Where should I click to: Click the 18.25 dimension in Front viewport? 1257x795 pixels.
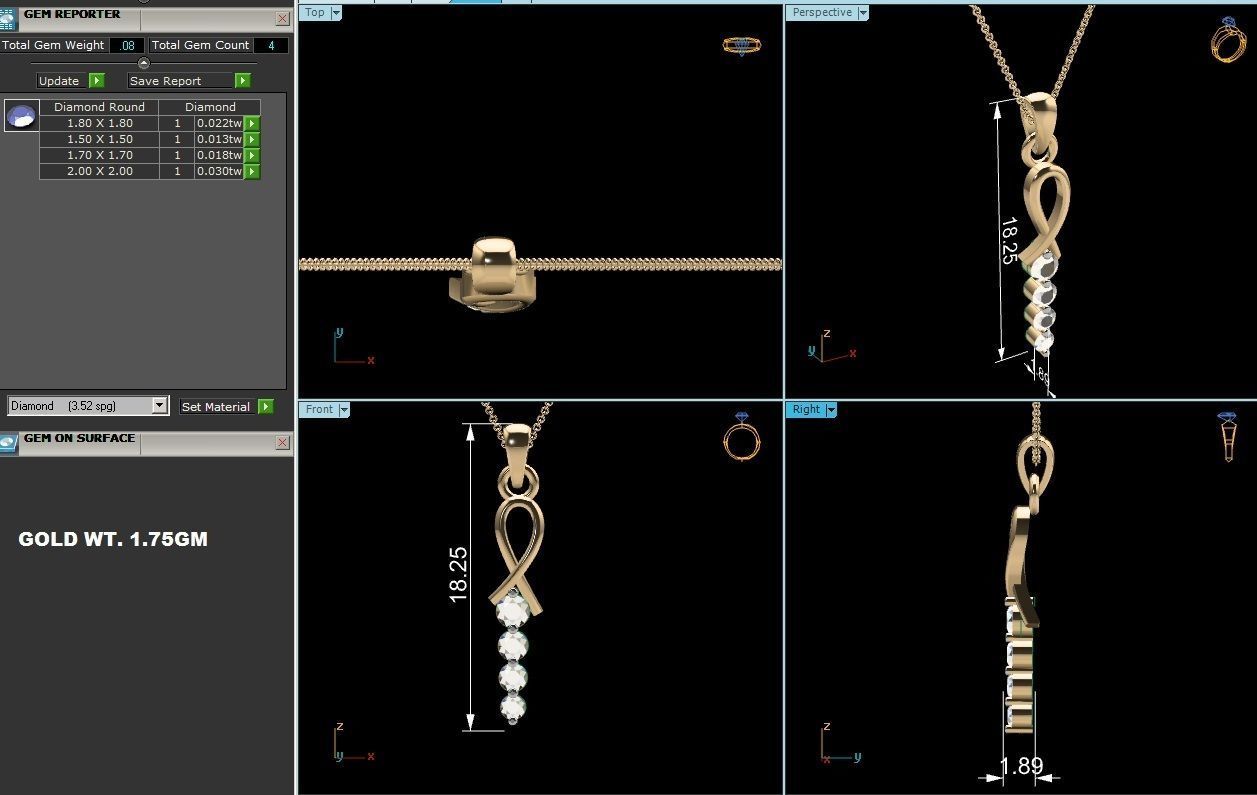click(x=459, y=574)
